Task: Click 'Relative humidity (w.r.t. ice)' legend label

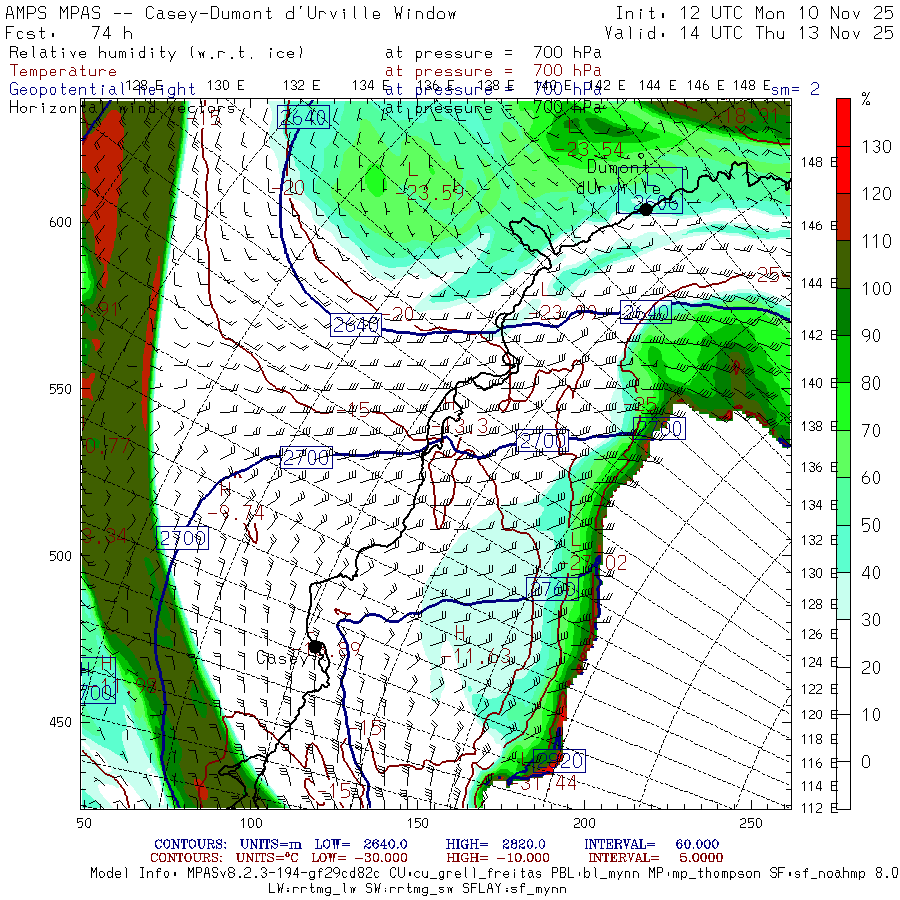Action: pos(156,53)
